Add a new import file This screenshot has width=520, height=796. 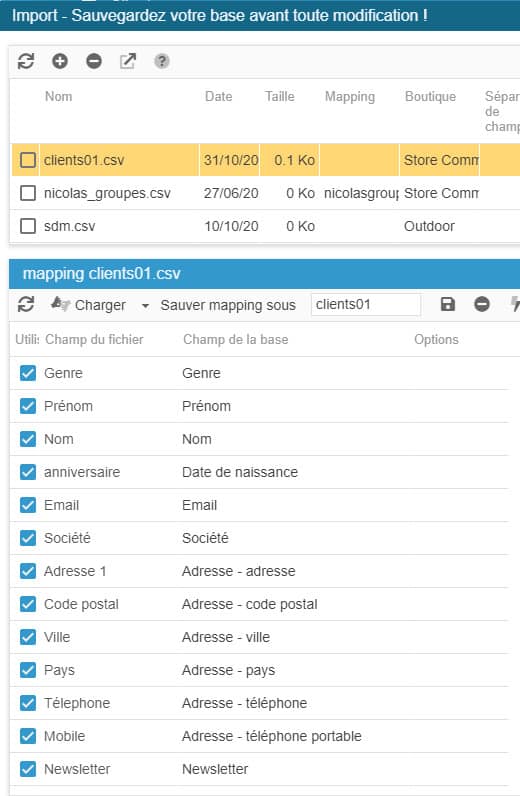pos(60,61)
